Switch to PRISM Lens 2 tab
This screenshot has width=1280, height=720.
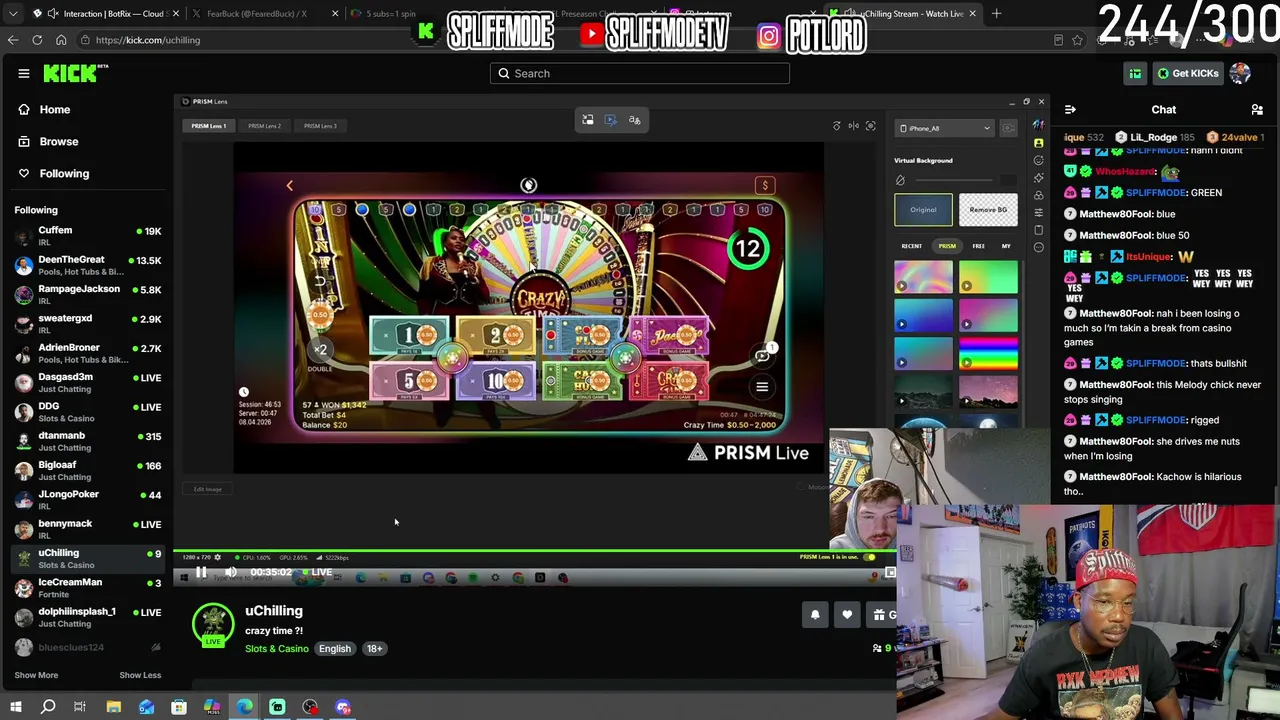tap(264, 126)
